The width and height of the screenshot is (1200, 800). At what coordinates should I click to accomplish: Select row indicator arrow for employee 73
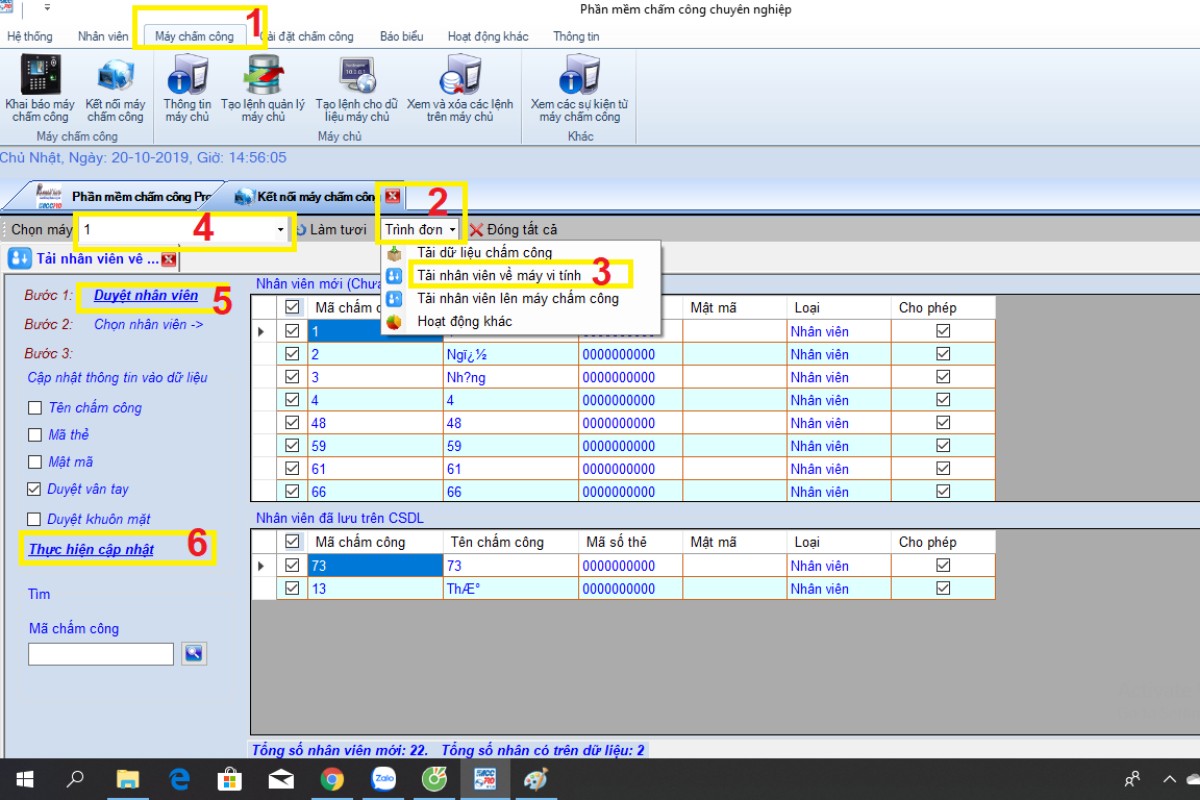click(x=263, y=565)
